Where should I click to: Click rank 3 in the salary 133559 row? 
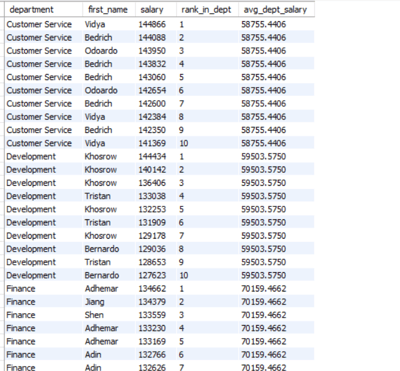tap(181, 315)
